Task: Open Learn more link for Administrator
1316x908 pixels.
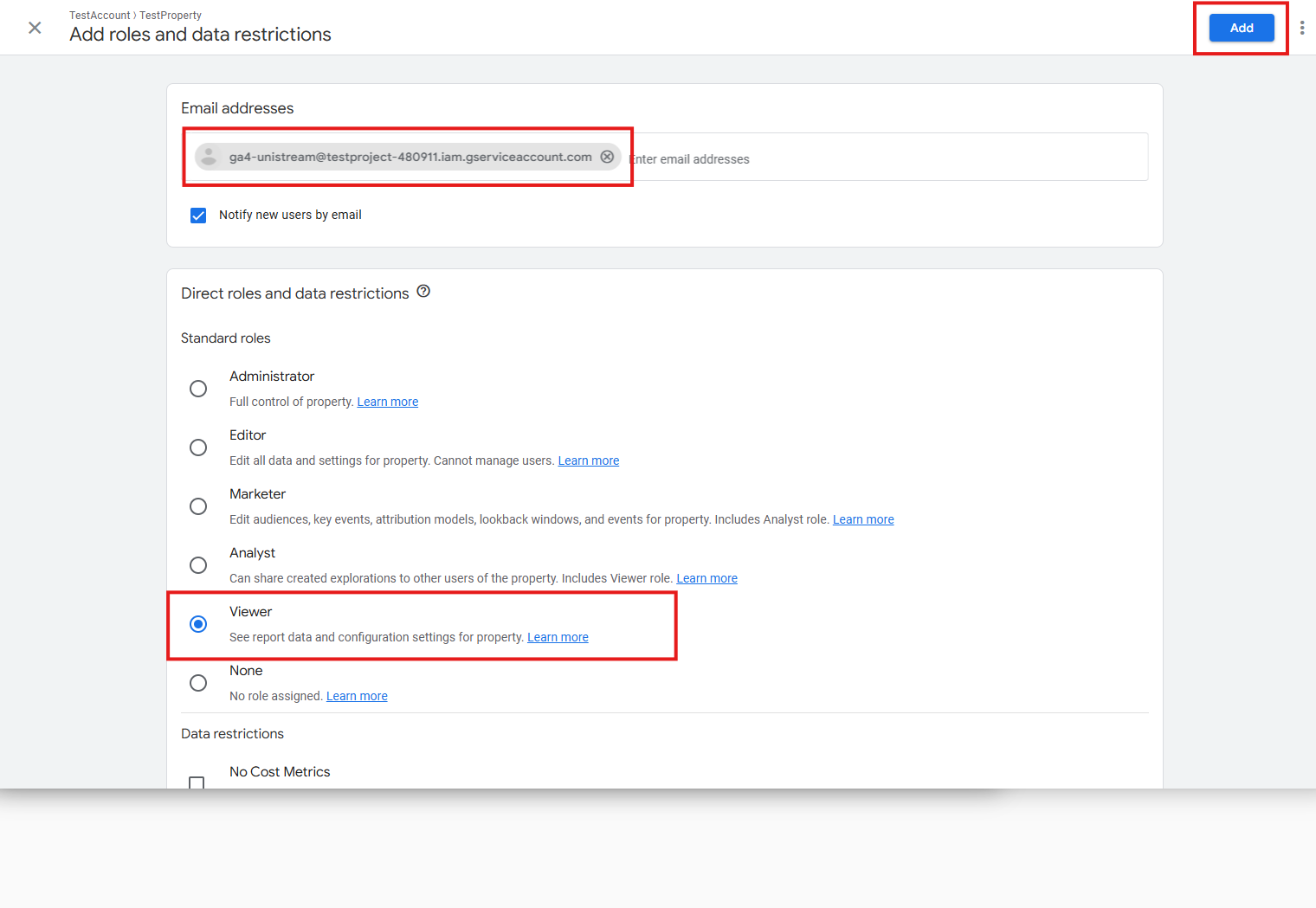Action: (387, 402)
